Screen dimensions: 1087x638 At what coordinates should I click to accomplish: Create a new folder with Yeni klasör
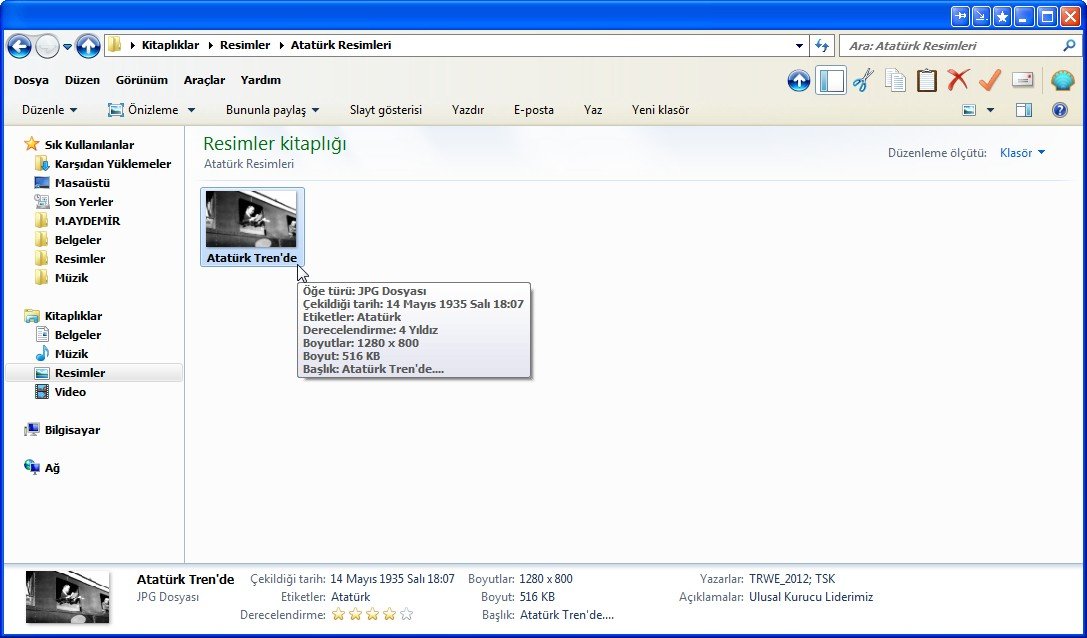click(x=661, y=110)
